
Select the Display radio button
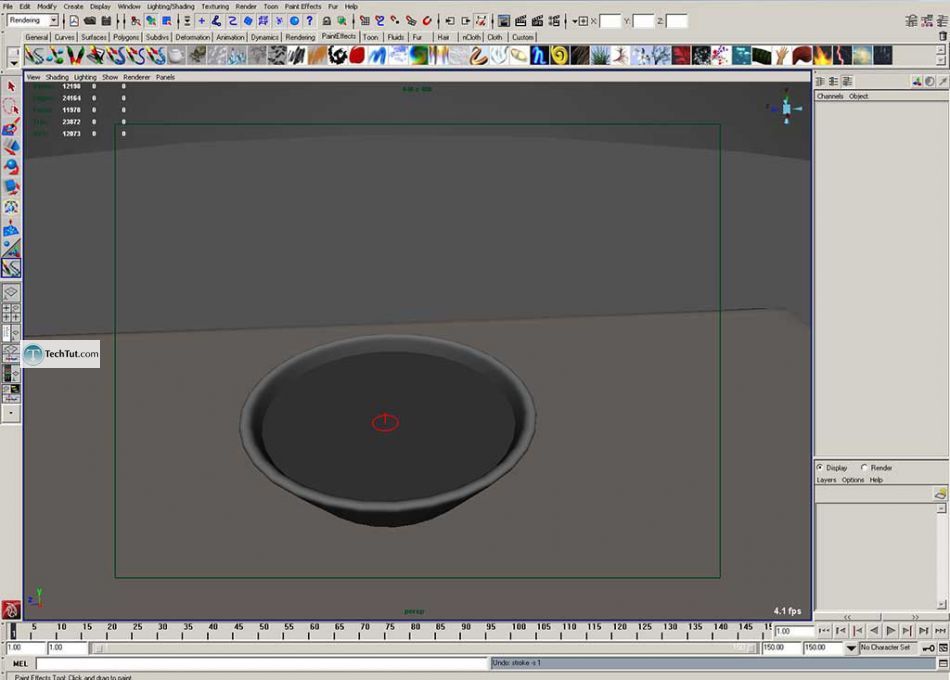point(820,468)
